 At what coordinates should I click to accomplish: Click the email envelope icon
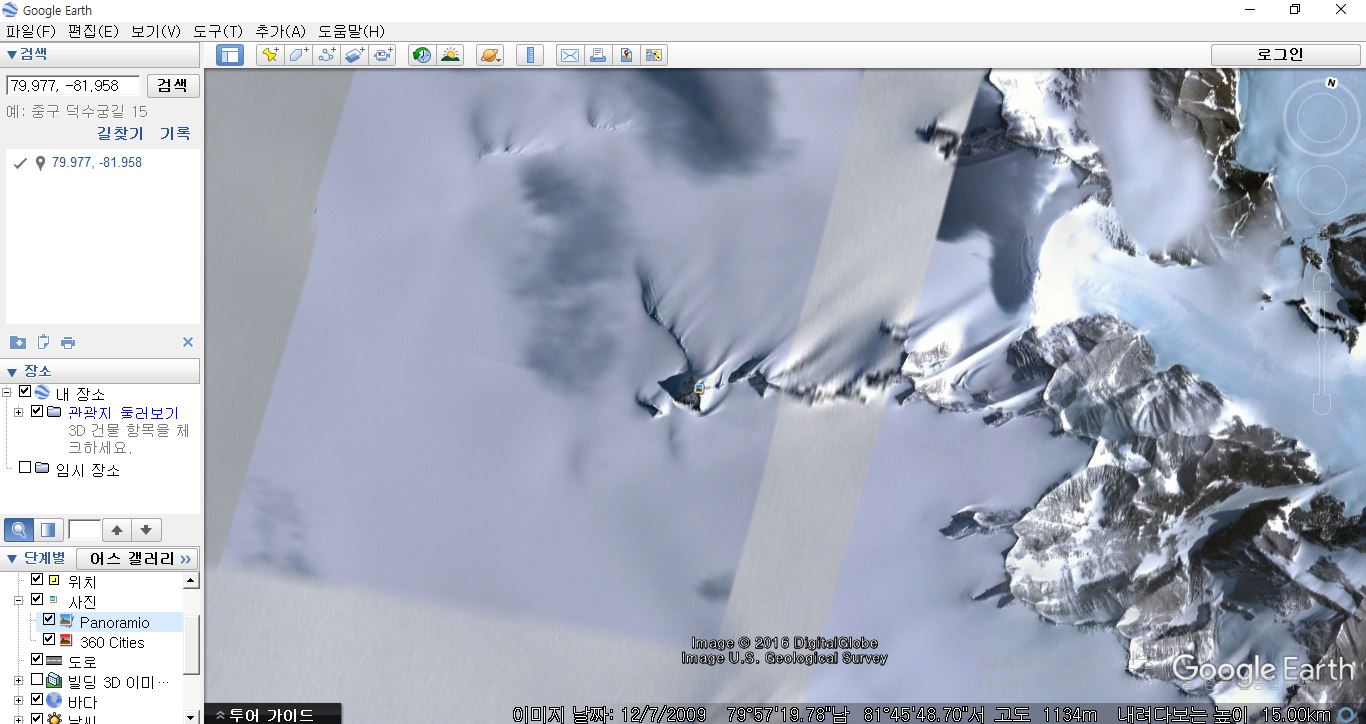click(569, 55)
